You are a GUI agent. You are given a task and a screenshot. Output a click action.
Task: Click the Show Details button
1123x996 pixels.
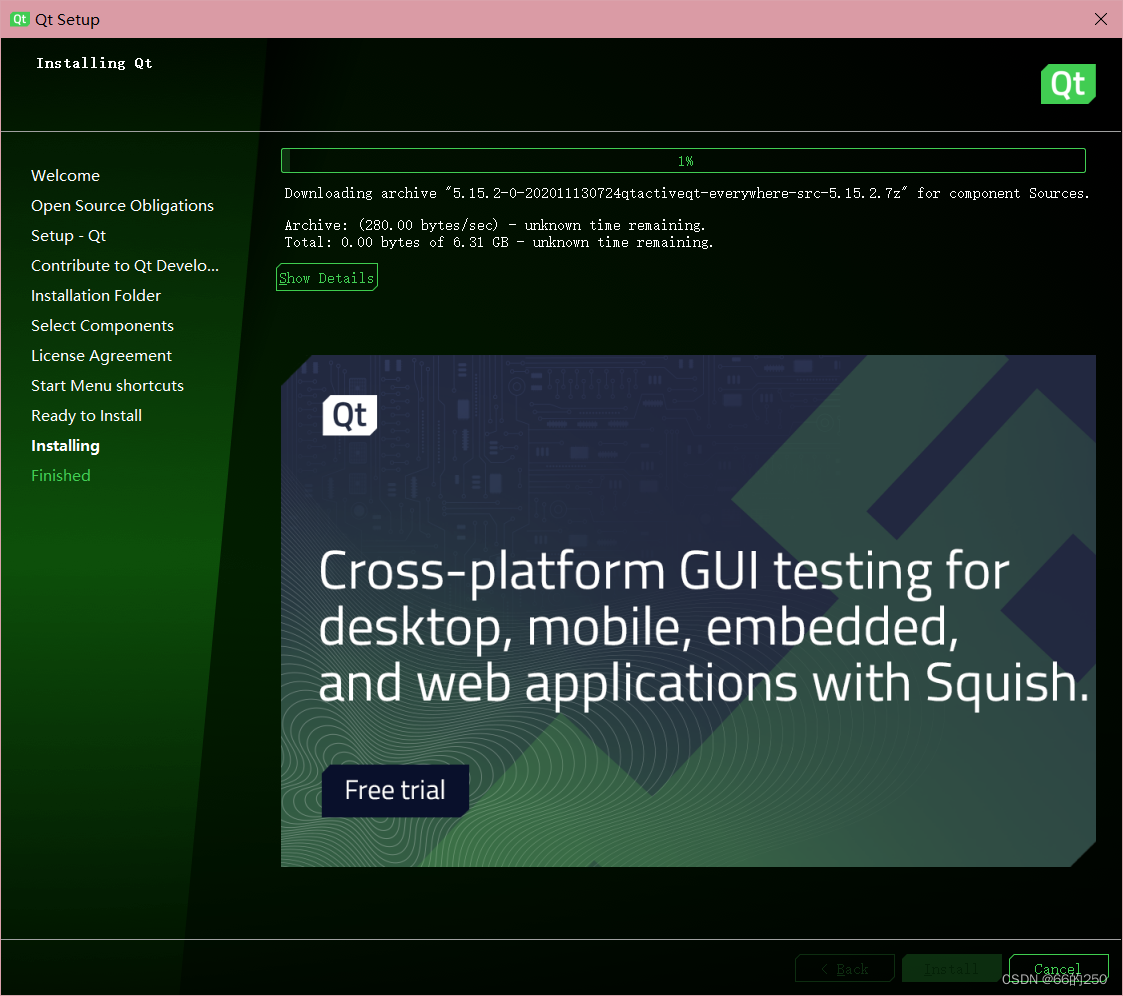tap(327, 278)
